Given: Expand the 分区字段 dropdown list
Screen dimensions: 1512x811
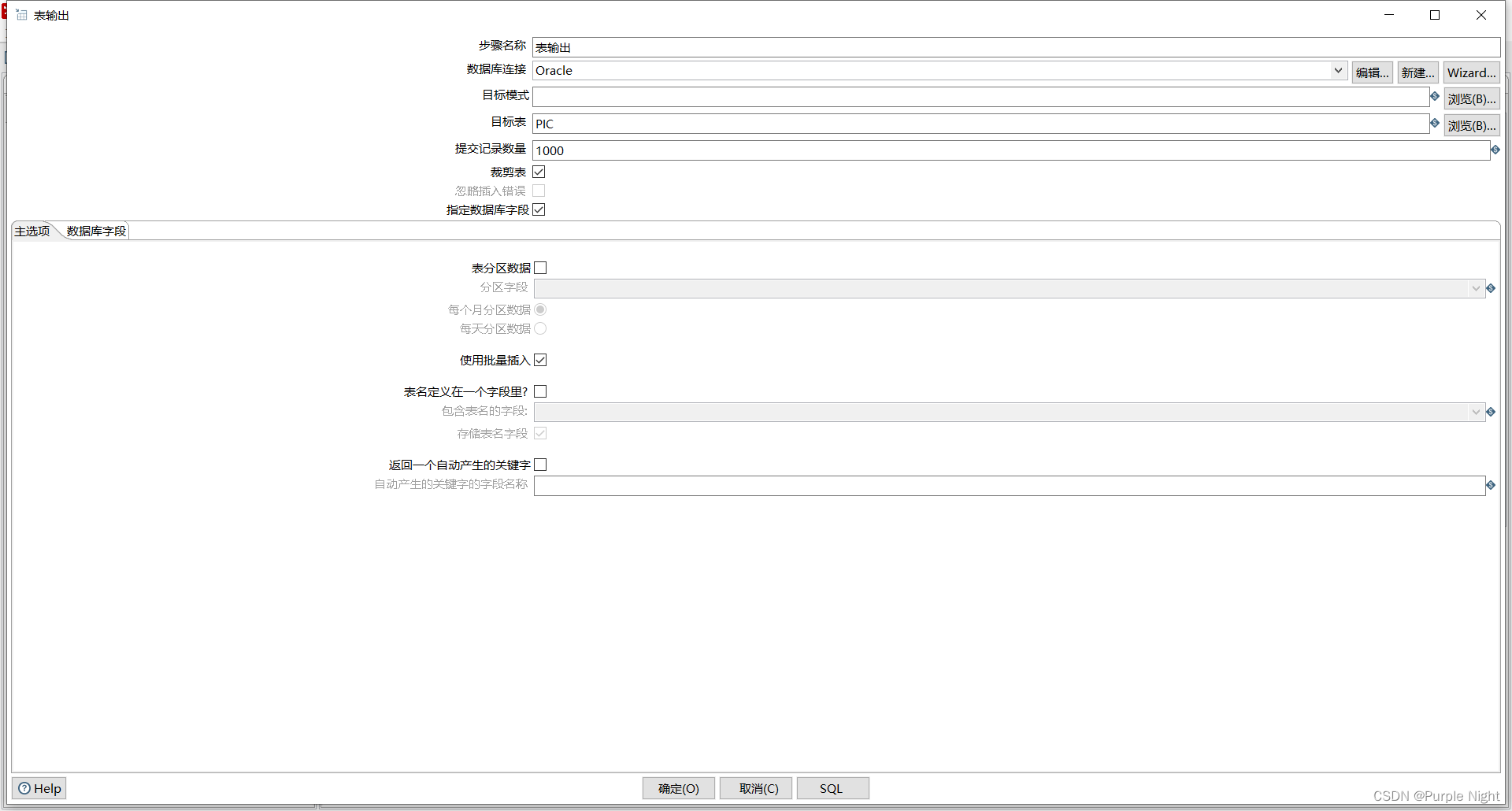Looking at the screenshot, I should point(1474,288).
